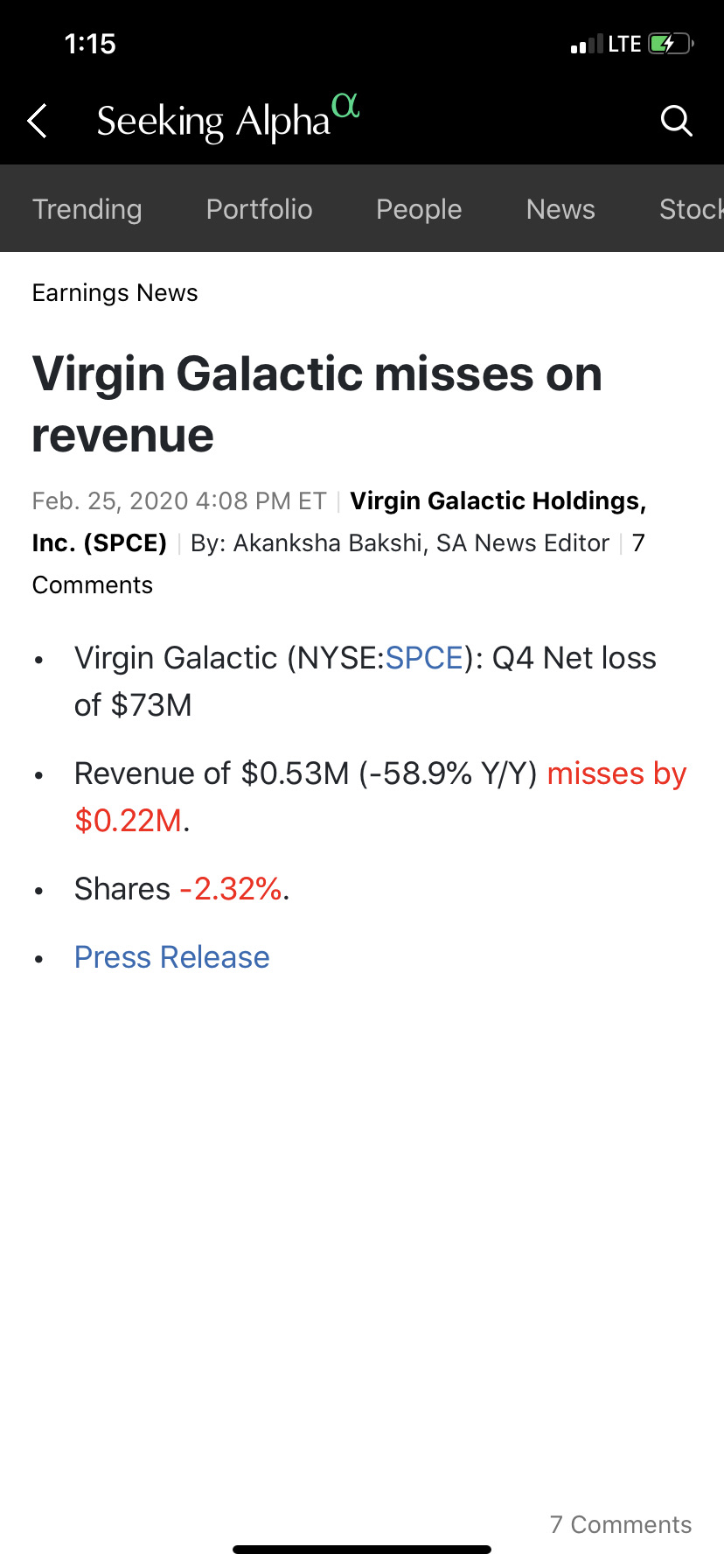Select the News tab
724x1568 pixels.
point(560,209)
